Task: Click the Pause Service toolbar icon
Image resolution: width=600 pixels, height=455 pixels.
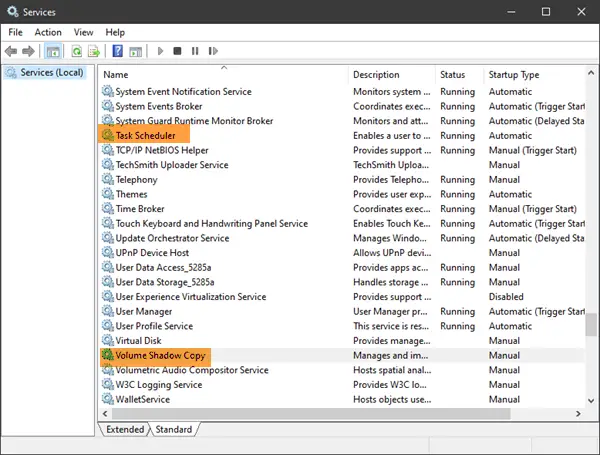Action: (195, 51)
